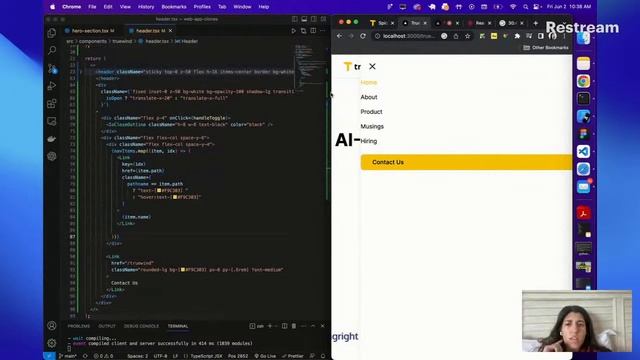Open the Manage gear in VS Code activity bar
This screenshot has width=640, height=360.
(x=52, y=343)
